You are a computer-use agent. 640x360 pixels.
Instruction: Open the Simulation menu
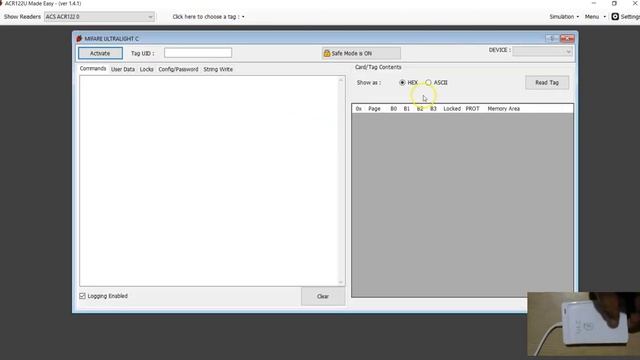pyautogui.click(x=564, y=17)
